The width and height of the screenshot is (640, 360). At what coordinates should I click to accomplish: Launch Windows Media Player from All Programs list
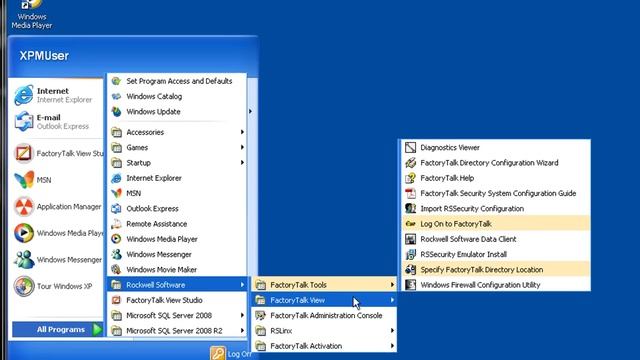[177, 239]
